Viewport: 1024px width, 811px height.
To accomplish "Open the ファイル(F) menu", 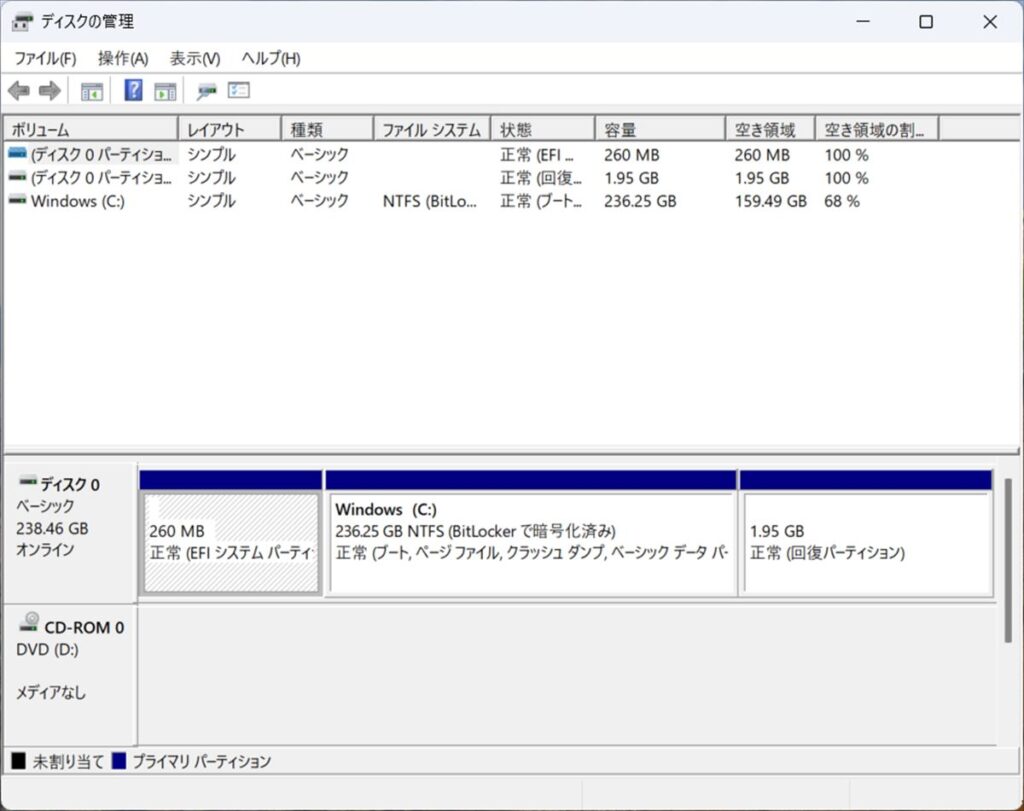I will tap(45, 59).
